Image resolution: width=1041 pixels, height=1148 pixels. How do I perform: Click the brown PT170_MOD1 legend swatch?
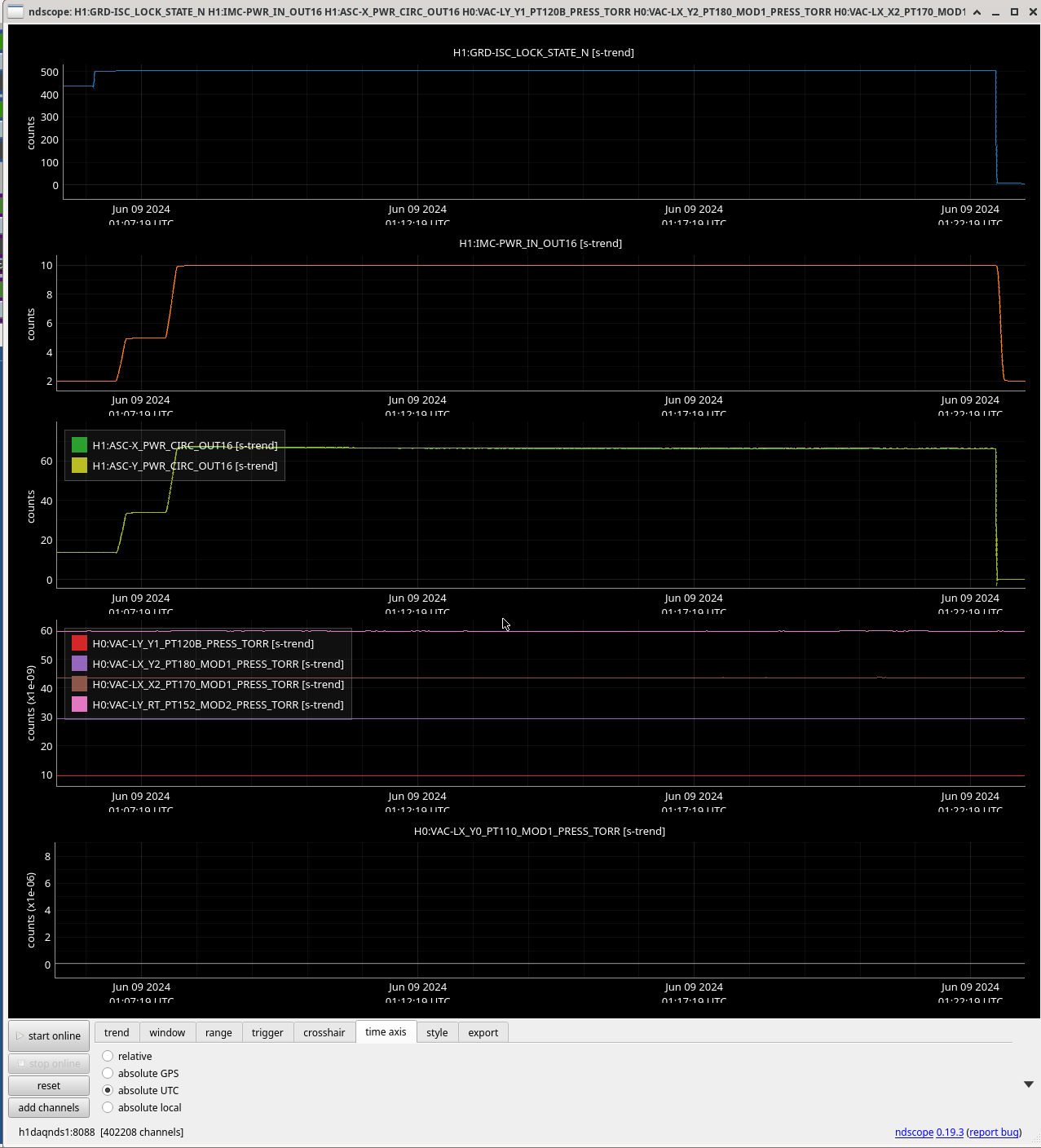79,684
